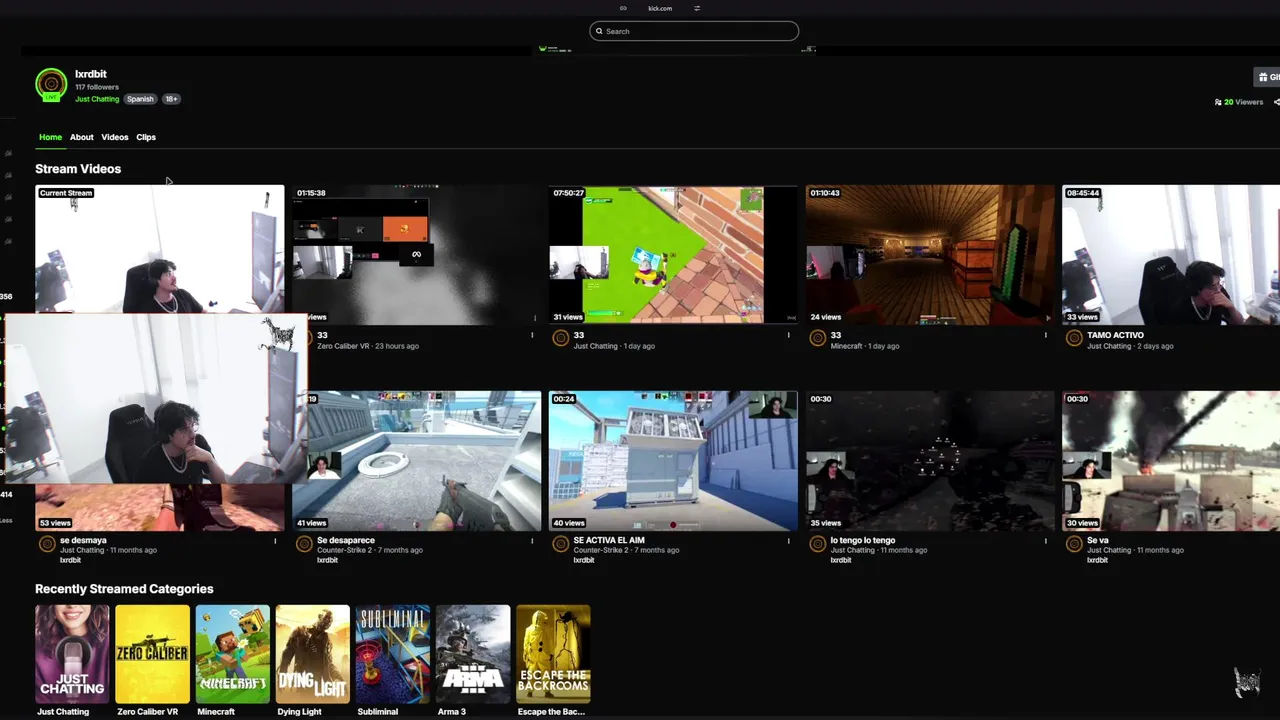Click the 'lo tengo lo tengo' title text

(x=863, y=540)
